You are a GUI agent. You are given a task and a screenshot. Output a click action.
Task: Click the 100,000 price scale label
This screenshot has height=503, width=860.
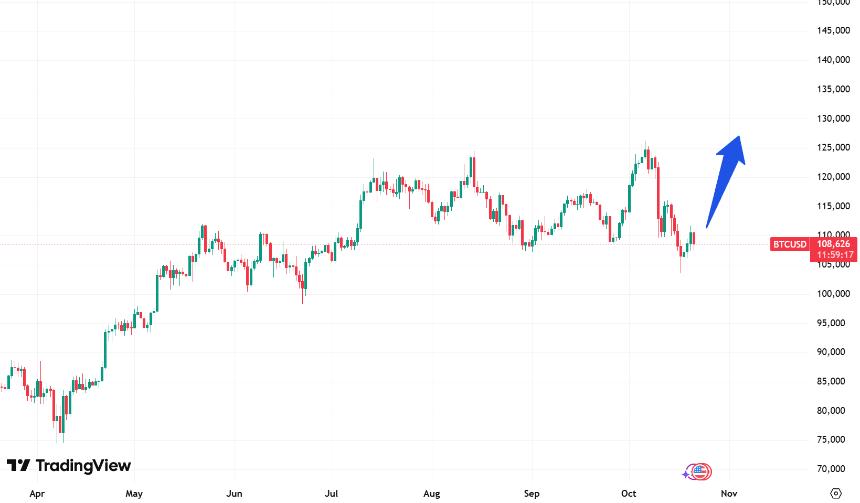coord(833,294)
